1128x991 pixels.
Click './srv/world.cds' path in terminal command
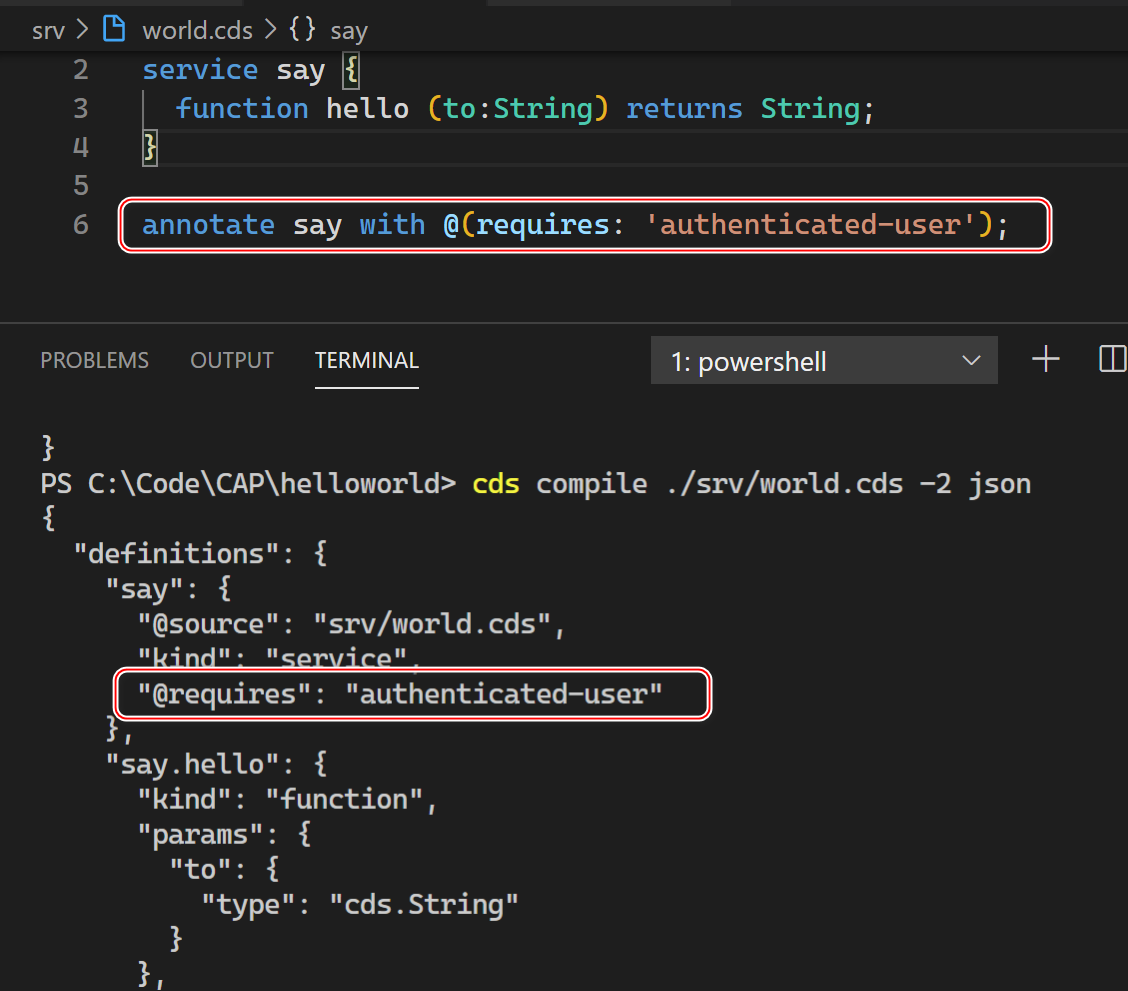pyautogui.click(x=784, y=484)
